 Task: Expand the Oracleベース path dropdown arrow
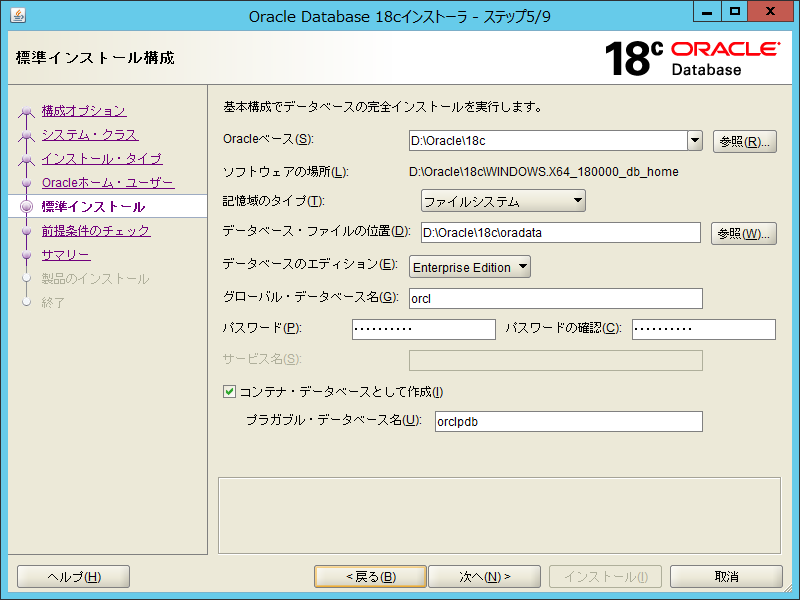[695, 141]
